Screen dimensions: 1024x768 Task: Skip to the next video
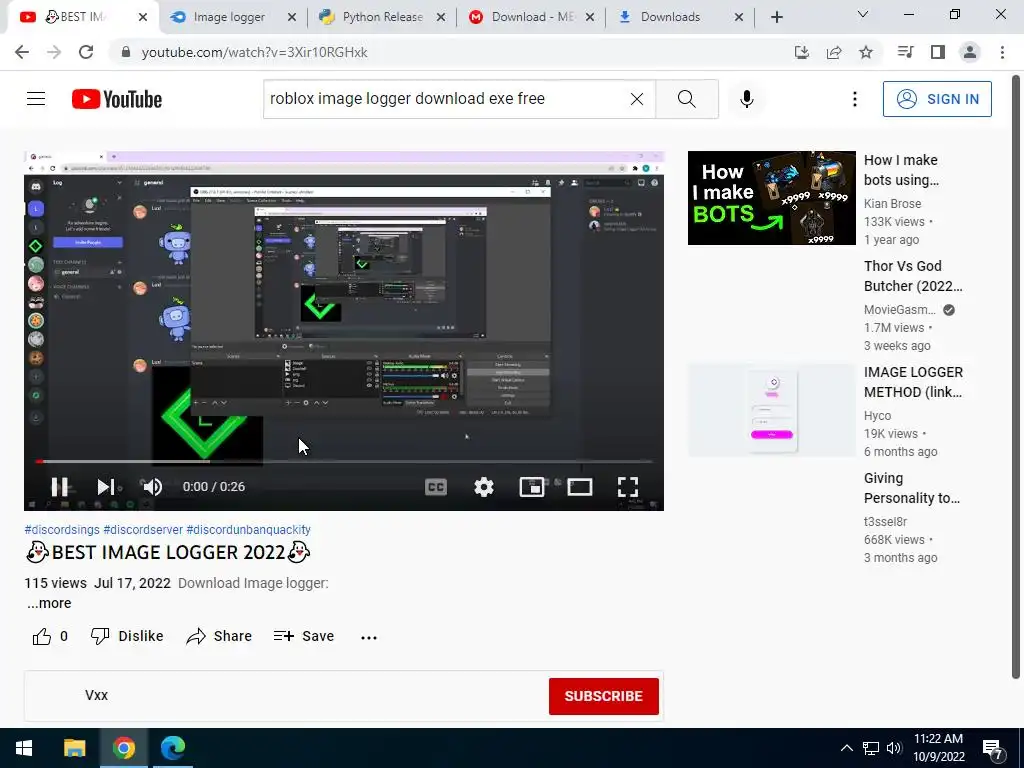coord(106,487)
